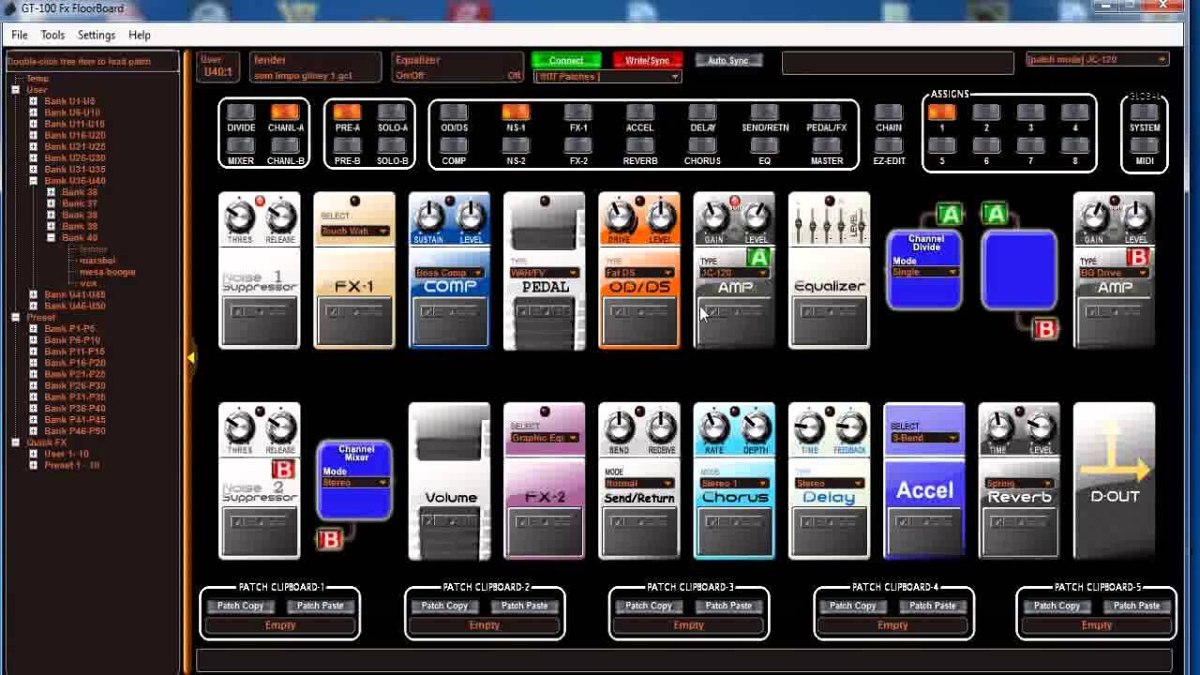The image size is (1200, 675).
Task: Open the OD/DS Fat DS type dropdown
Action: coord(639,273)
